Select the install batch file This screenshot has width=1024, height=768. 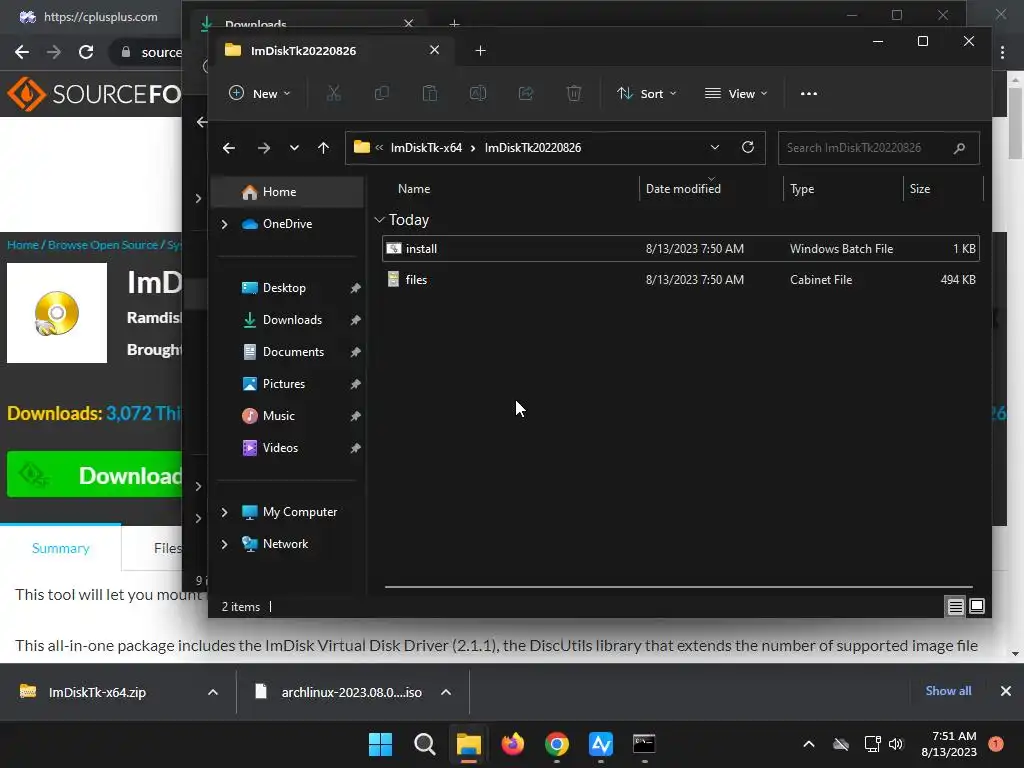point(680,249)
